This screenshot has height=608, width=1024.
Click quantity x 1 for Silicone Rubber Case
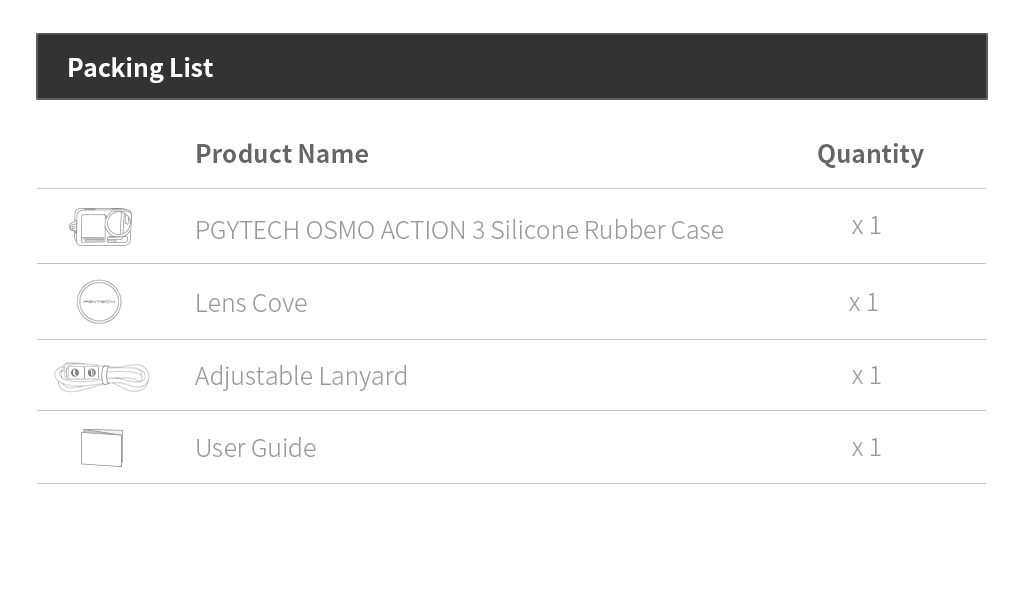coord(866,226)
